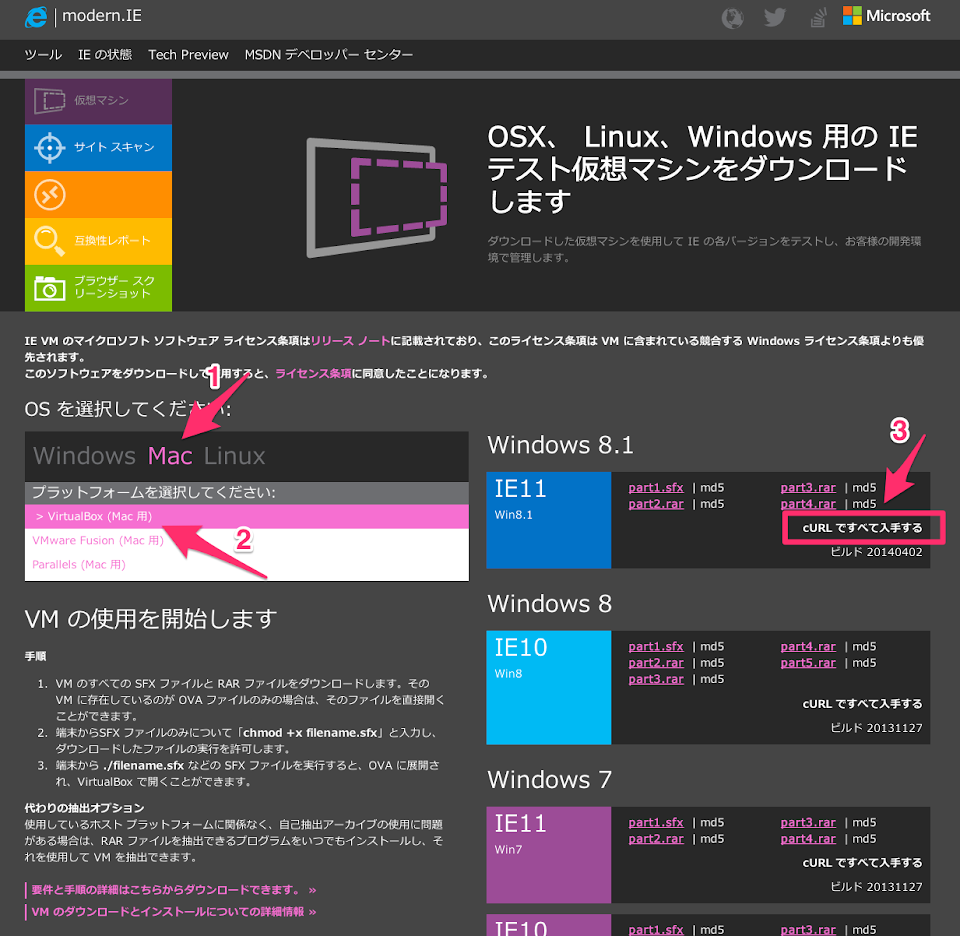Open the IE の状態 menu
Screen dimensions: 960x936
coord(105,55)
